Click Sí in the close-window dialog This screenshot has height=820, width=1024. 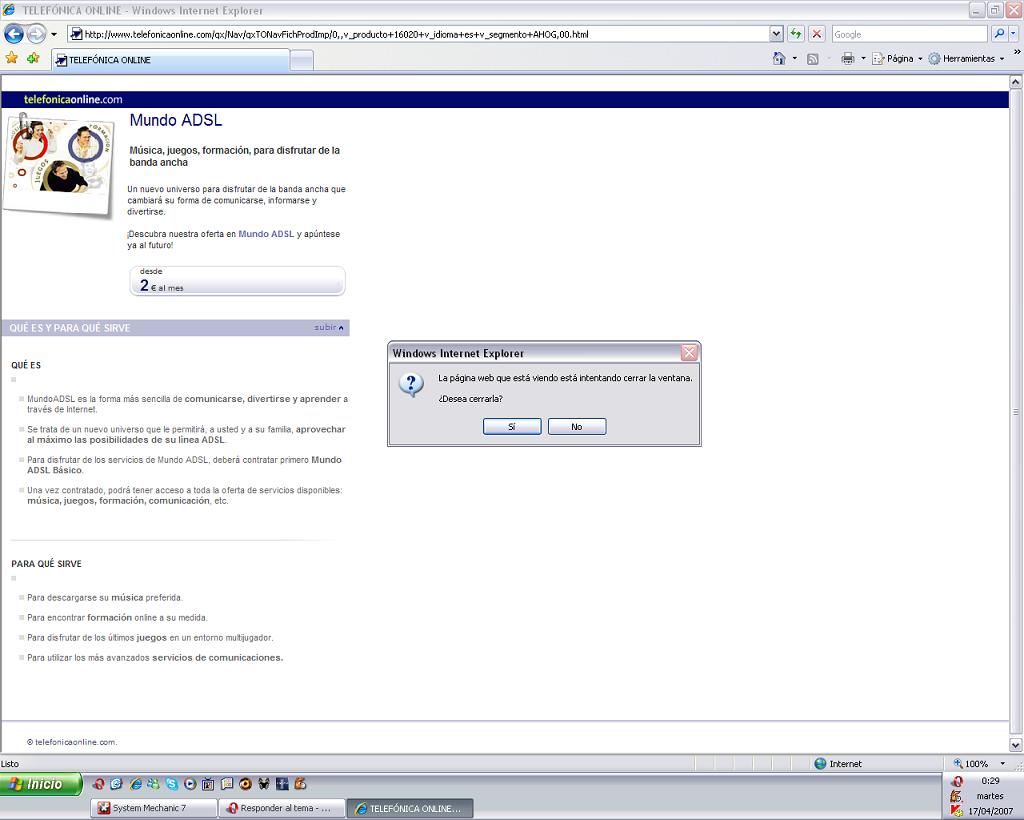[x=512, y=426]
